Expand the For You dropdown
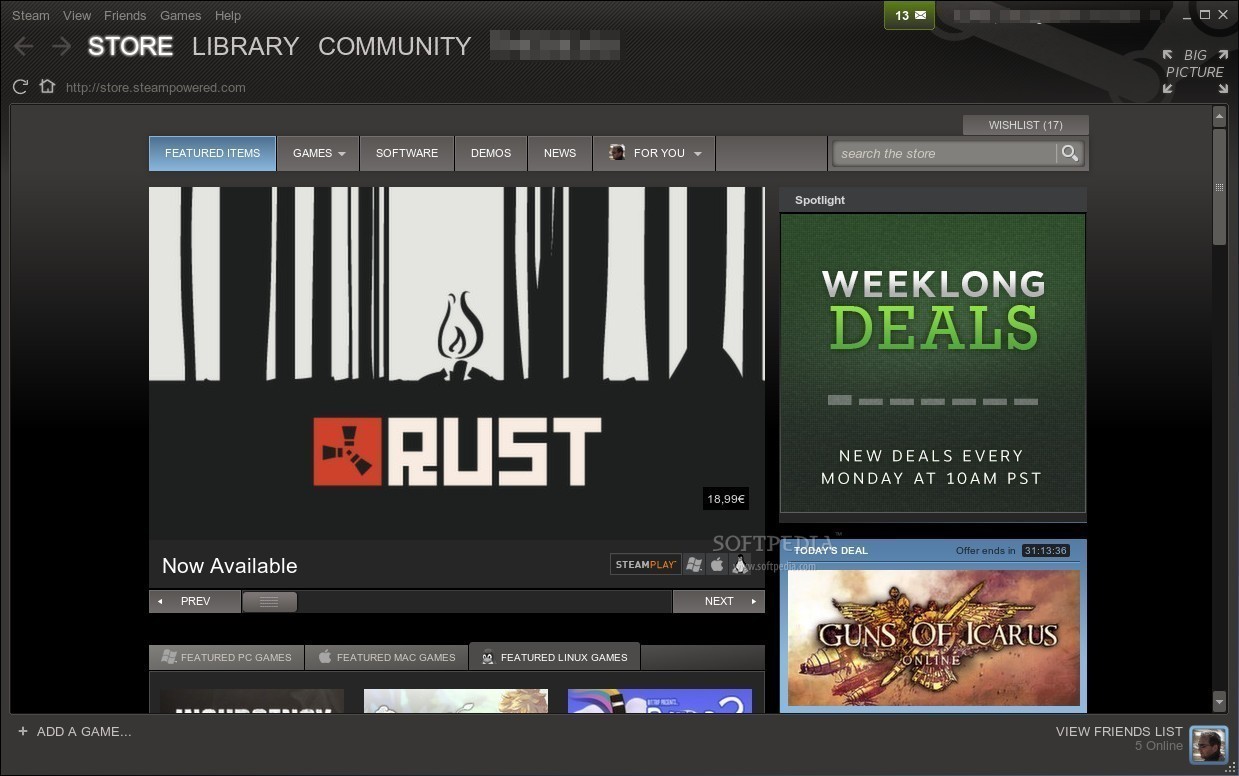The width and height of the screenshot is (1239, 776). pos(654,153)
